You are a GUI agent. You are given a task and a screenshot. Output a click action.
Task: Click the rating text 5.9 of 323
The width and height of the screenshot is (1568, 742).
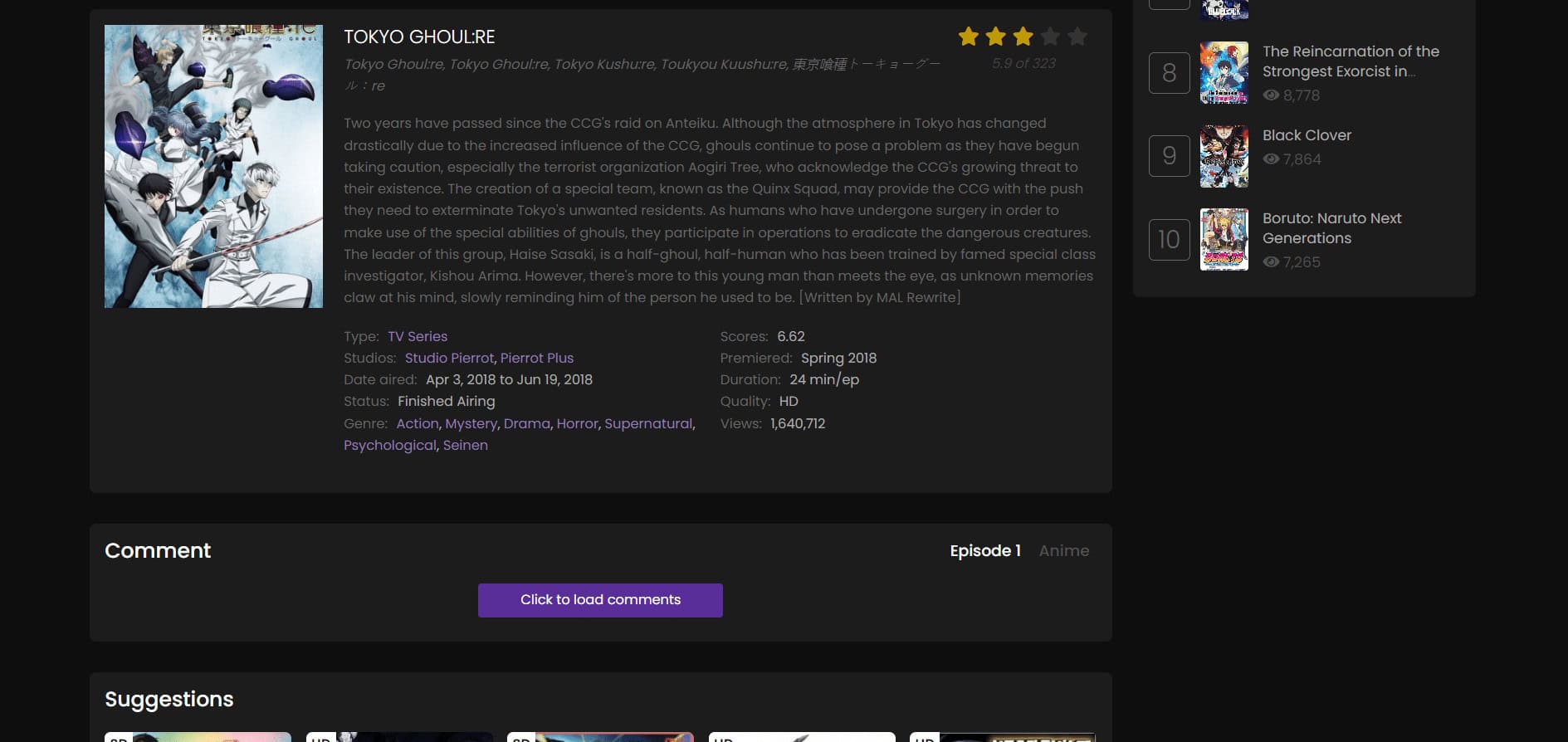point(1023,63)
